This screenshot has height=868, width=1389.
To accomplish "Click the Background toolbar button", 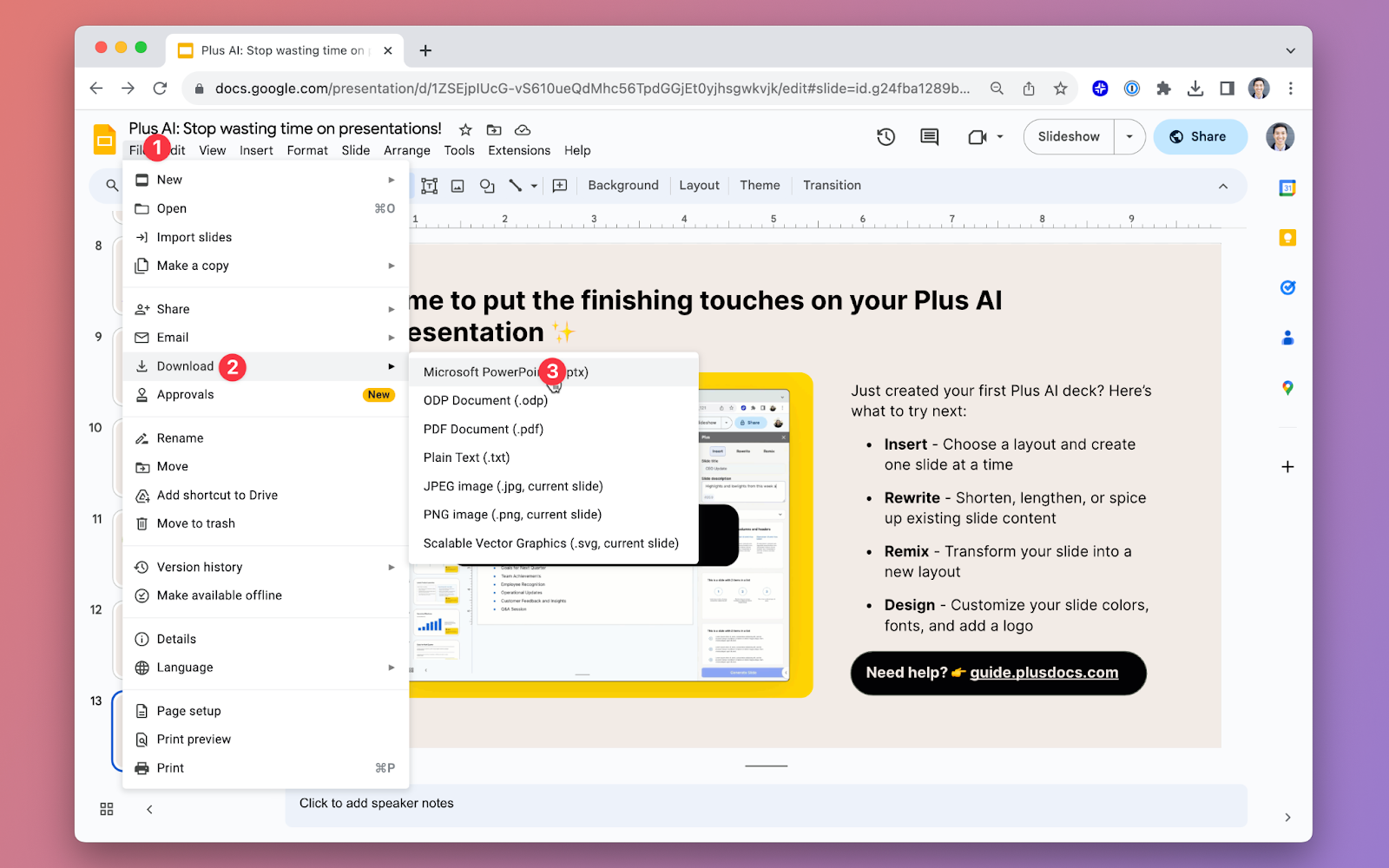I will point(623,186).
